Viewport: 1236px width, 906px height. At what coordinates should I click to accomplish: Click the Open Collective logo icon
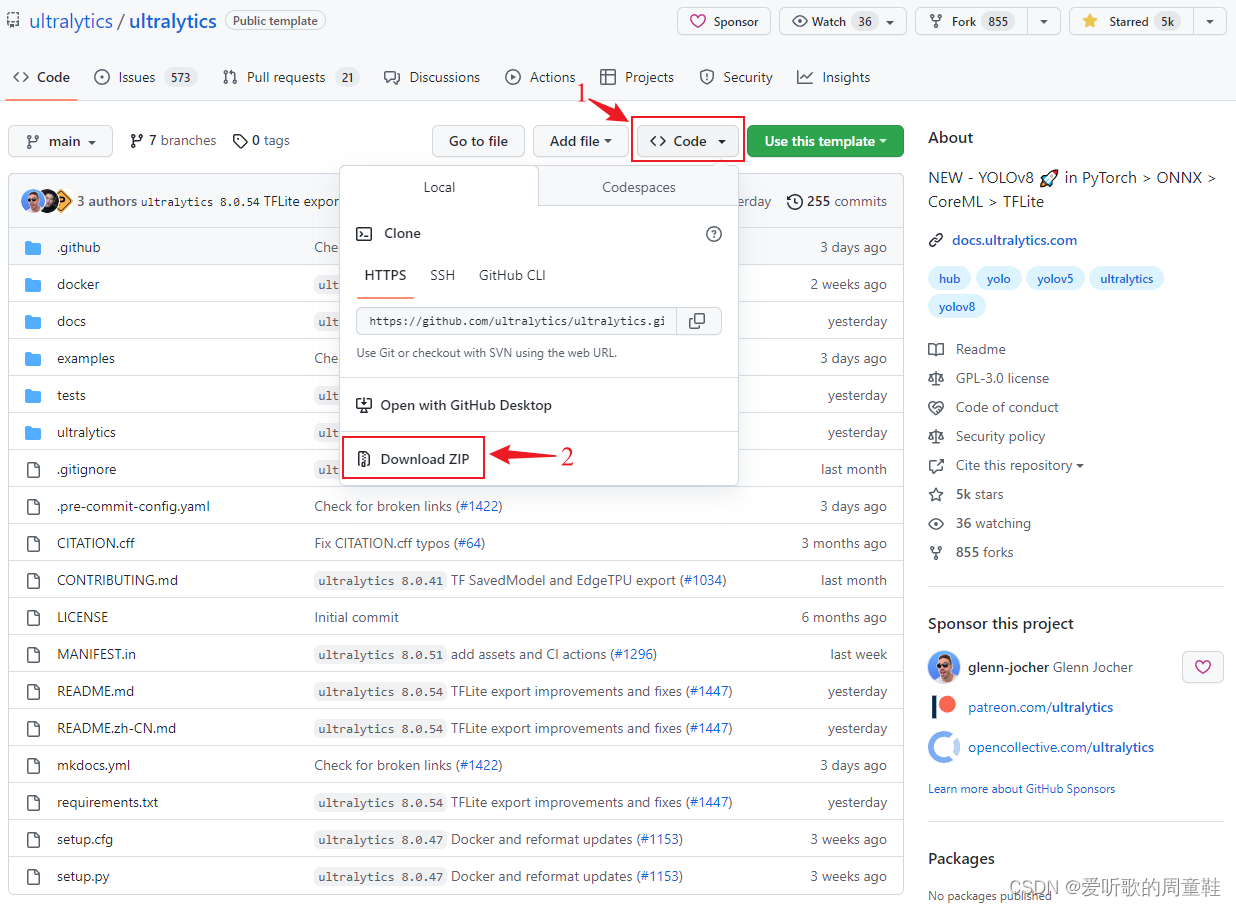[x=944, y=747]
